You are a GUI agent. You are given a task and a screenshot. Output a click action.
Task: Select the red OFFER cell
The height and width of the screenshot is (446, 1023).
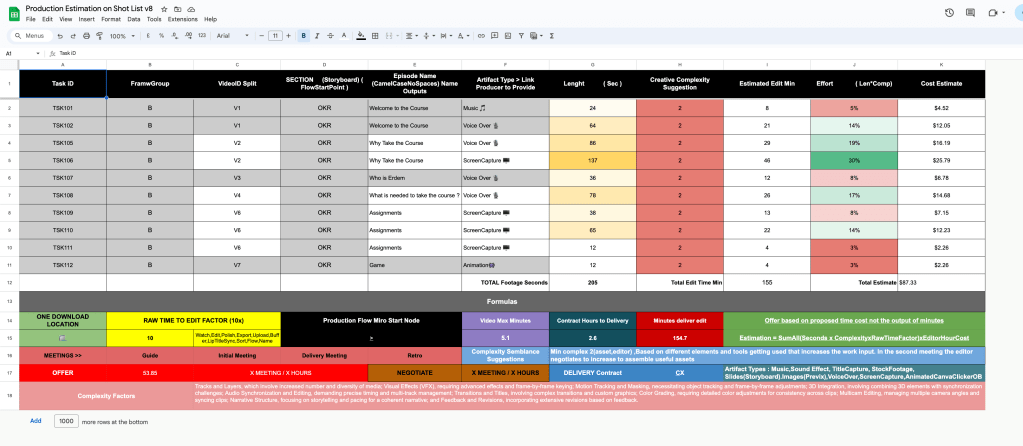click(x=63, y=372)
